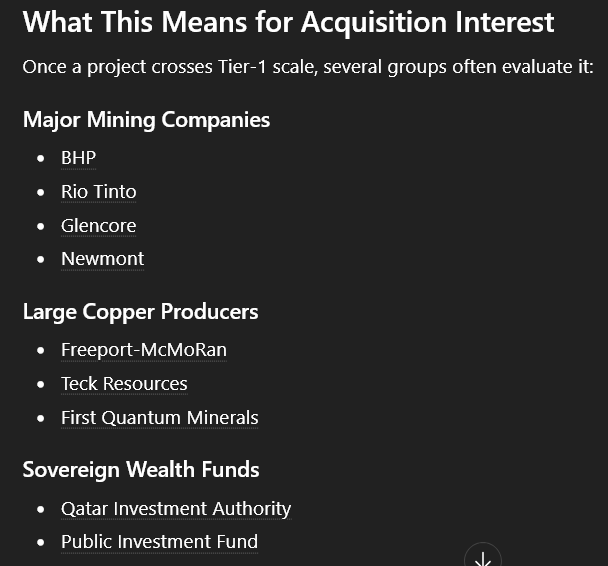Screen dimensions: 608x566
Task: Click the Acquisition Interest title heading
Action: coord(288,22)
